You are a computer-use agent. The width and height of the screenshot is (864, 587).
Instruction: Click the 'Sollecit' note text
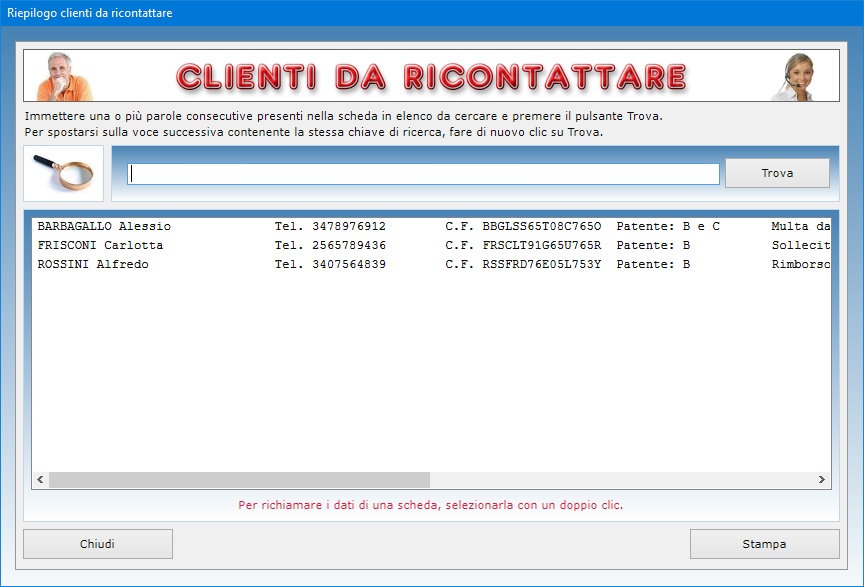click(x=801, y=245)
